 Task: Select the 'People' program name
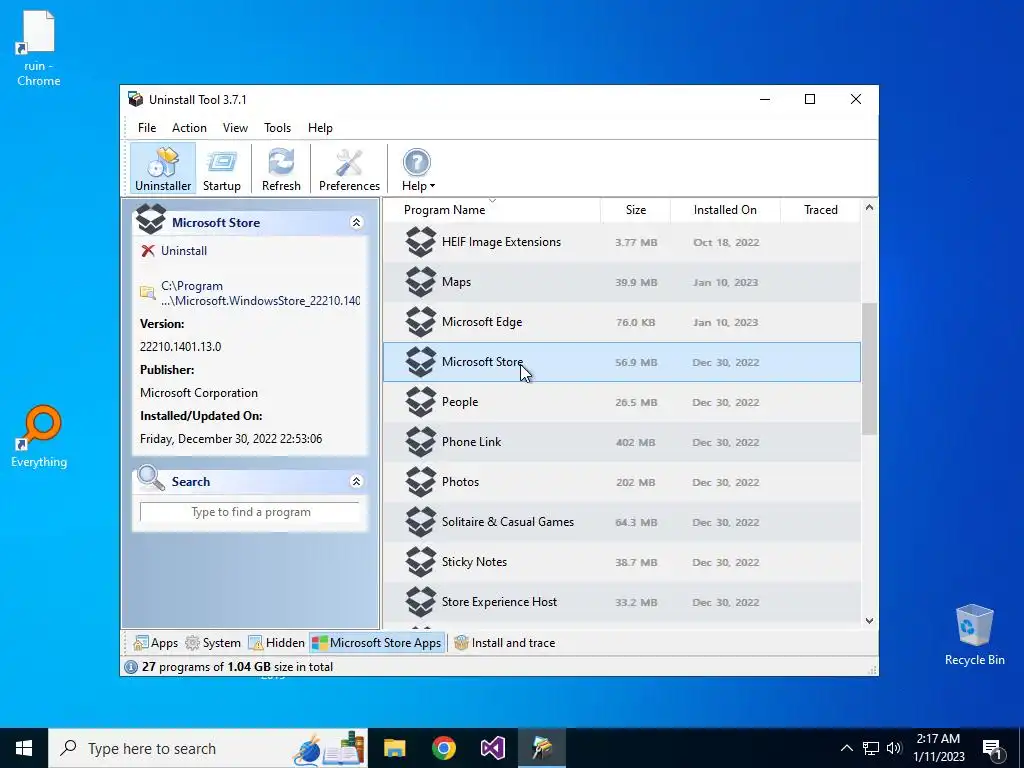[460, 402]
